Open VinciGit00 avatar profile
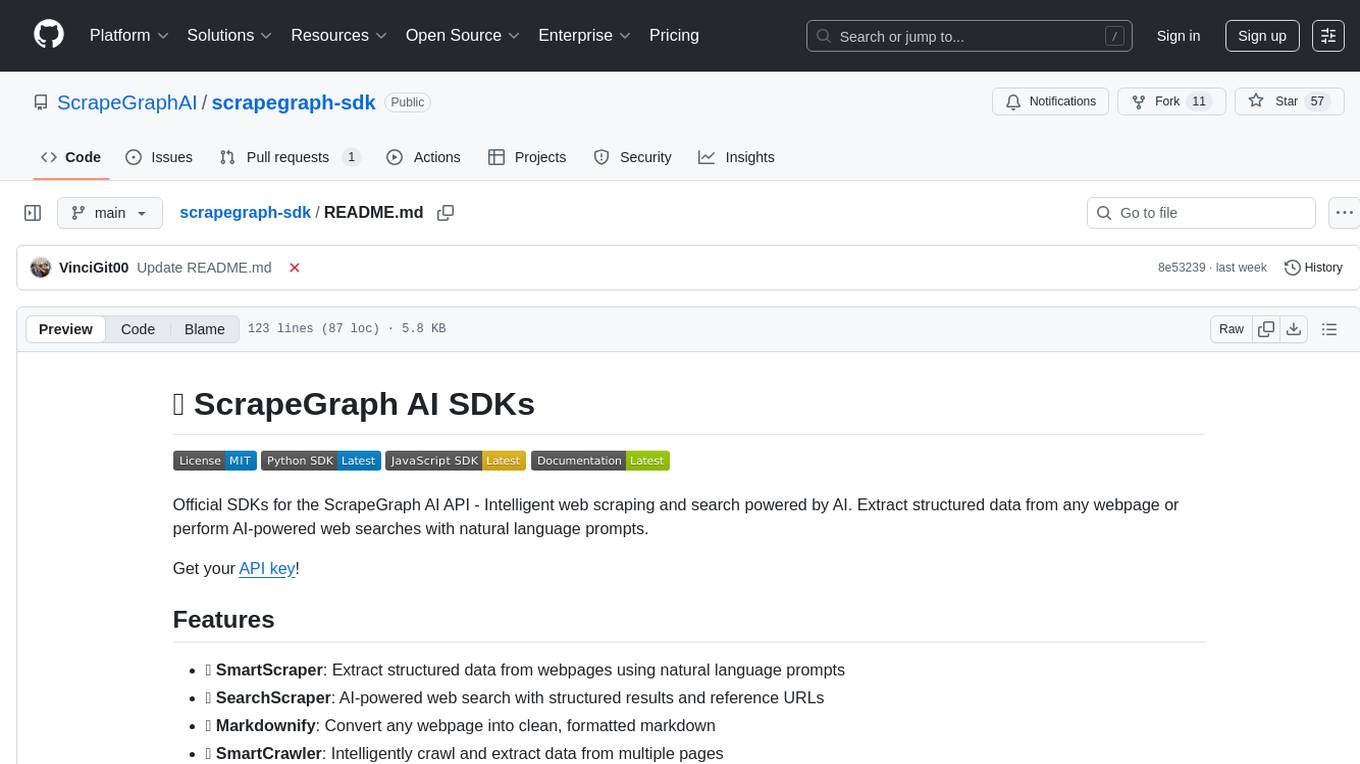1360x764 pixels. pos(41,267)
